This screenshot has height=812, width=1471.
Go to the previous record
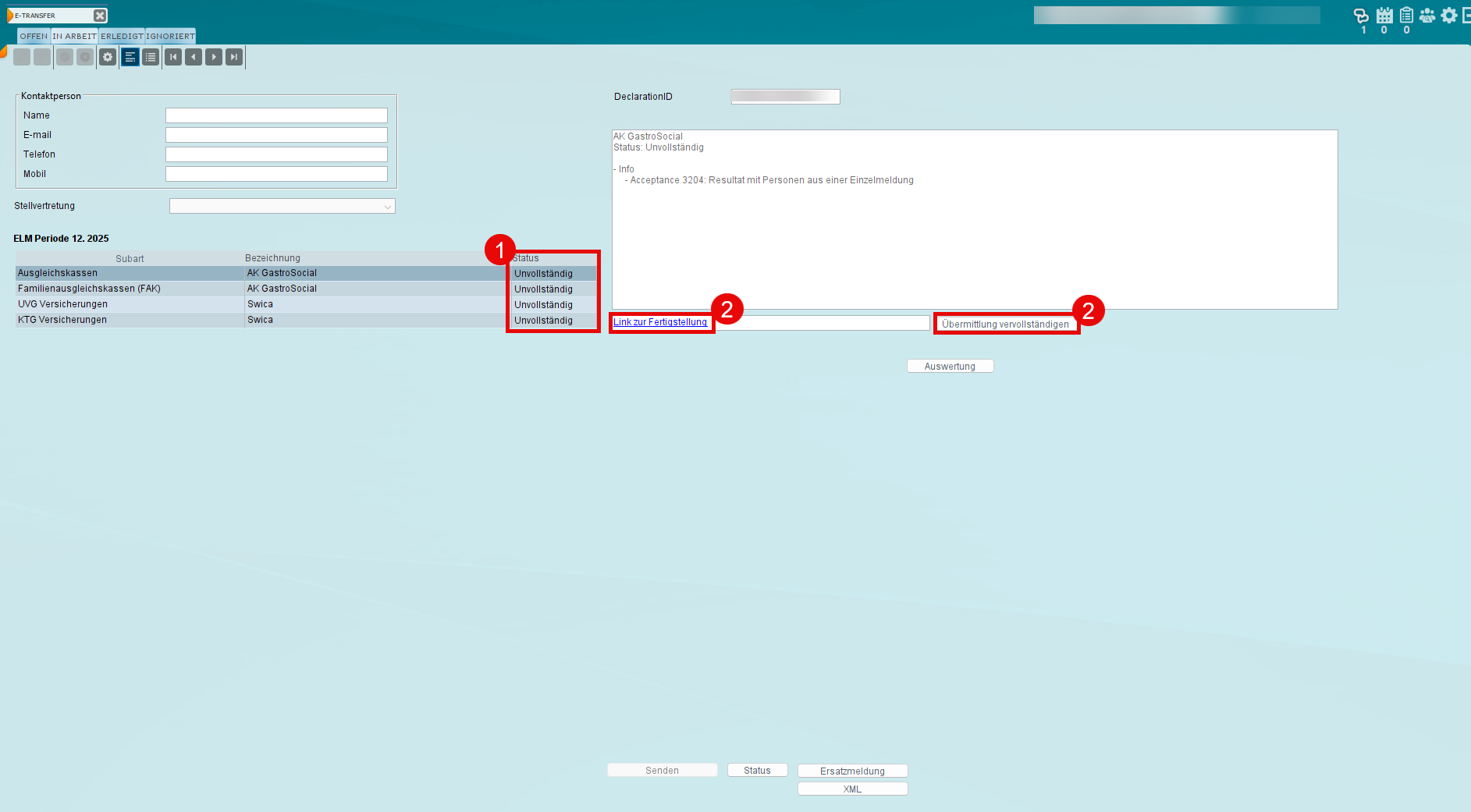click(194, 57)
